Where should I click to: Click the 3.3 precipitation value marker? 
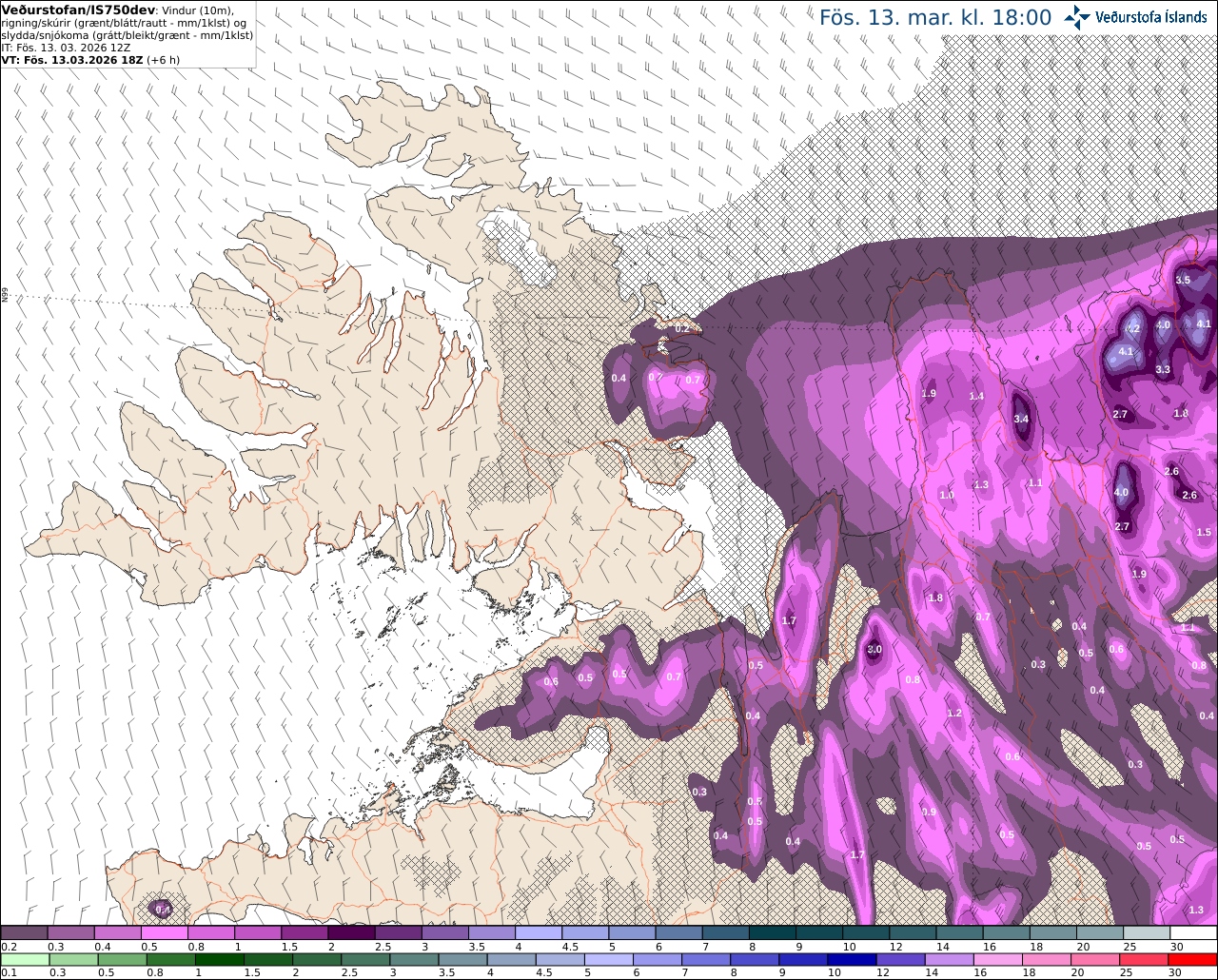click(x=1163, y=369)
